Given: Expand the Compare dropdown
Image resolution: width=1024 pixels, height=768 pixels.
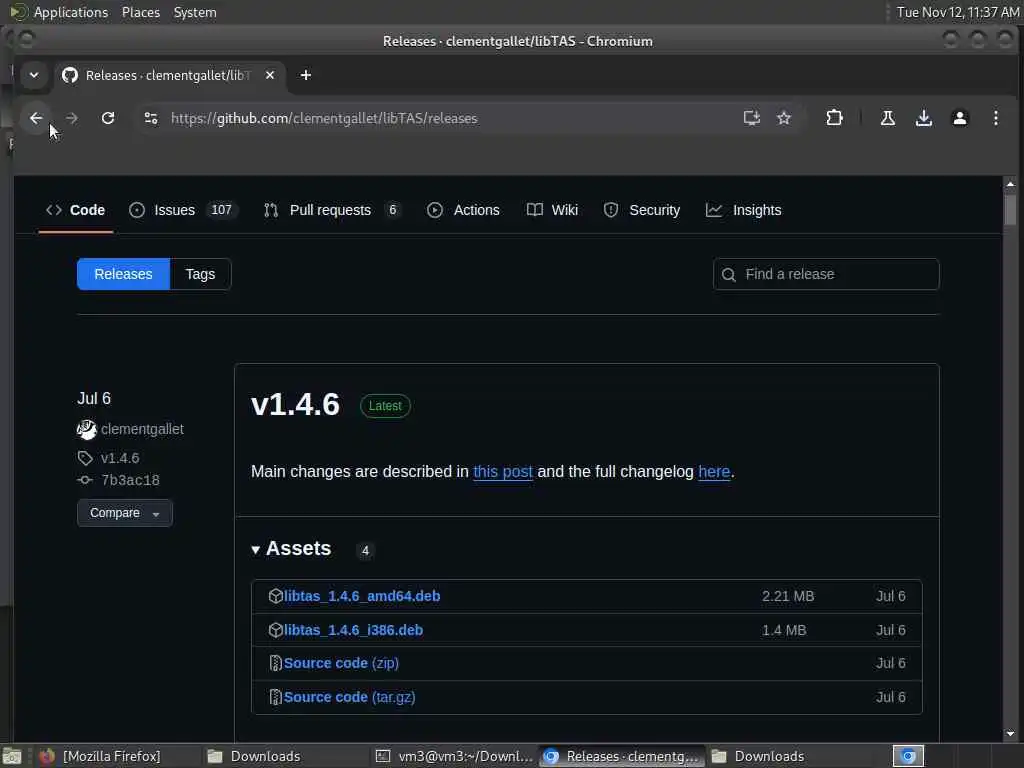Looking at the screenshot, I should (x=125, y=513).
